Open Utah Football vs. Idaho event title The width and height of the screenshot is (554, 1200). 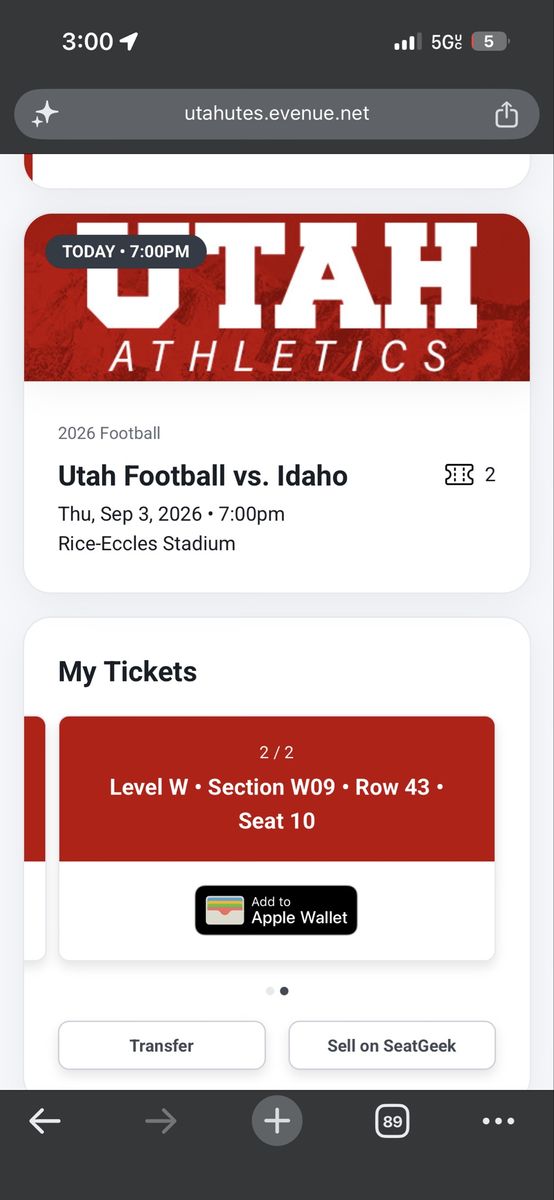[203, 476]
